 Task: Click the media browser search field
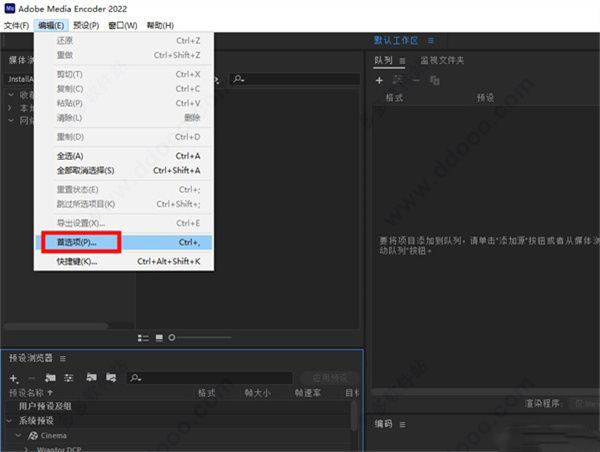(295, 79)
